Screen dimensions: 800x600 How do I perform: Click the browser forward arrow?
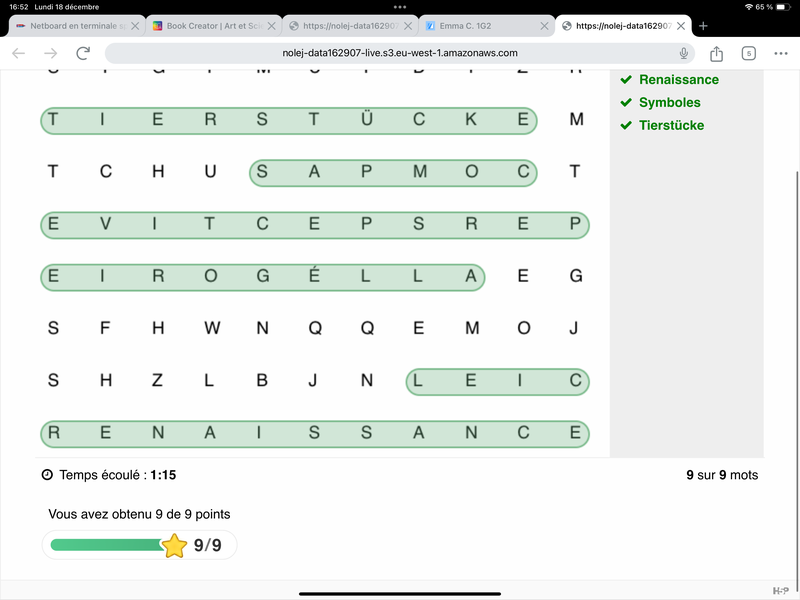pyautogui.click(x=51, y=53)
